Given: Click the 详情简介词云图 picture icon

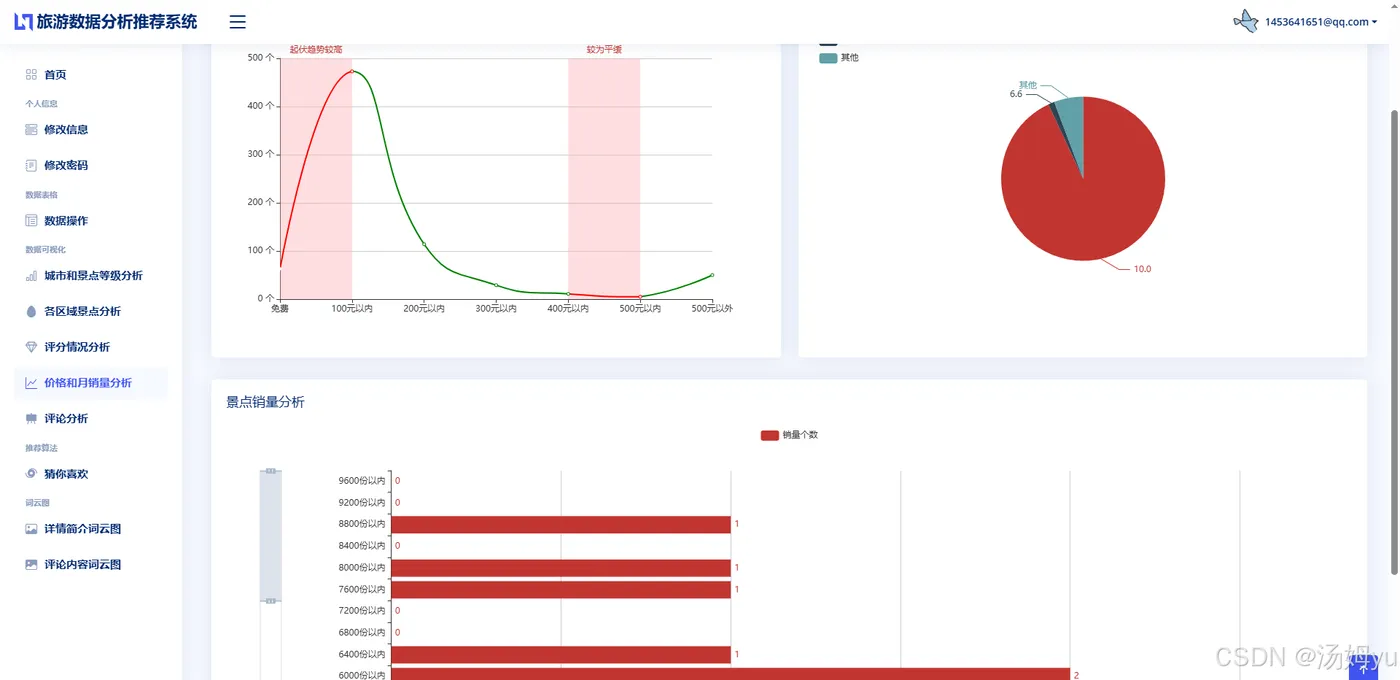Looking at the screenshot, I should tap(31, 529).
